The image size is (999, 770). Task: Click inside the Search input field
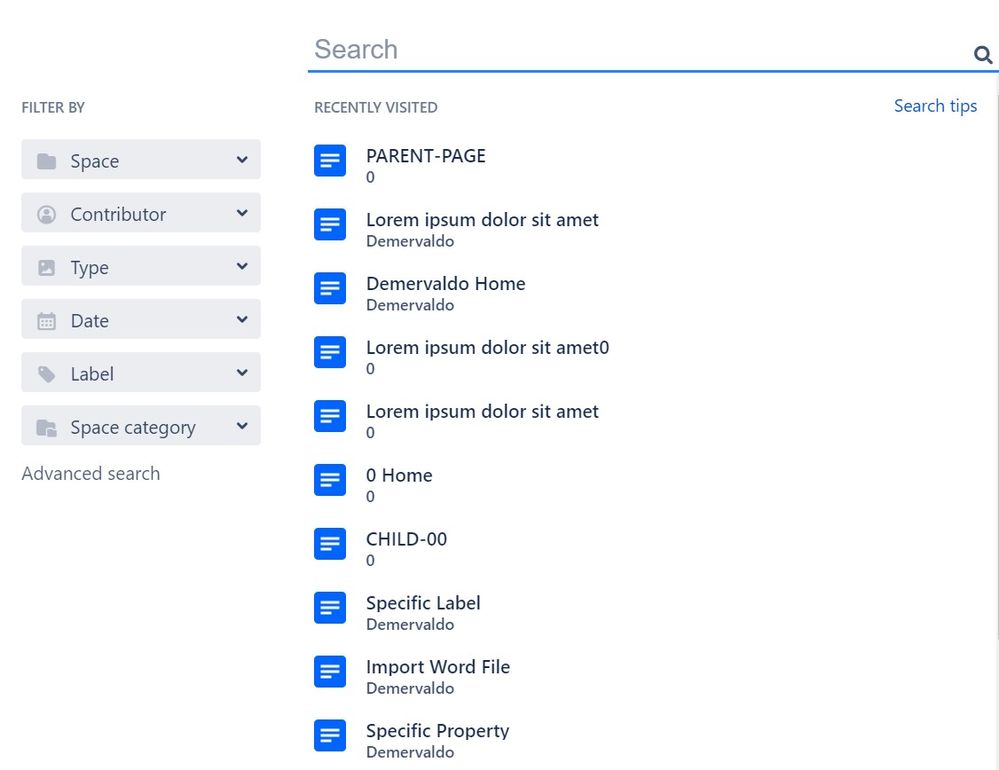click(x=600, y=48)
